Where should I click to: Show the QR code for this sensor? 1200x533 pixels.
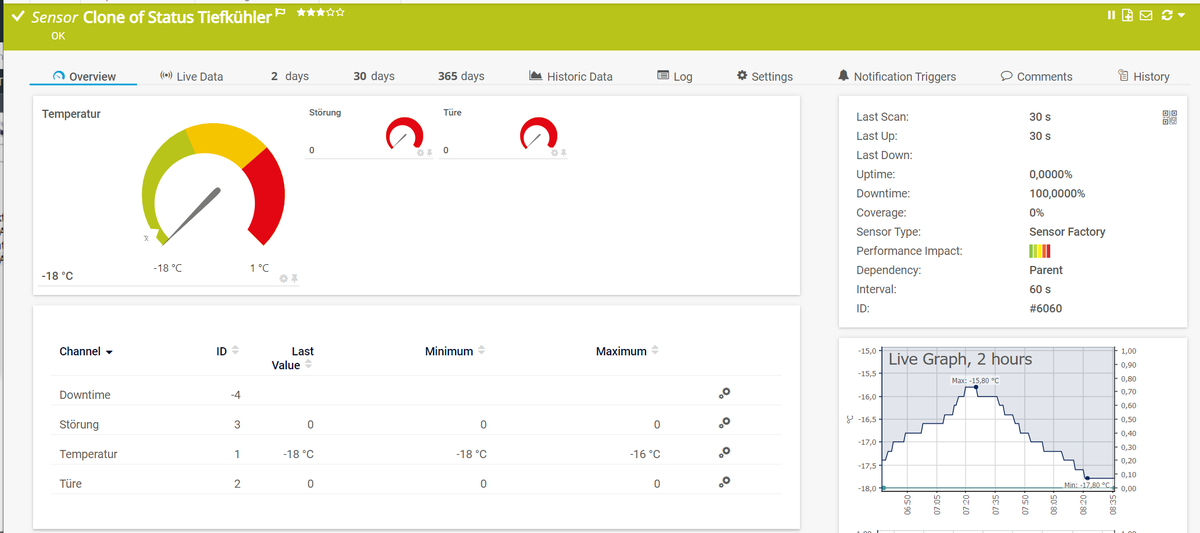click(1170, 117)
